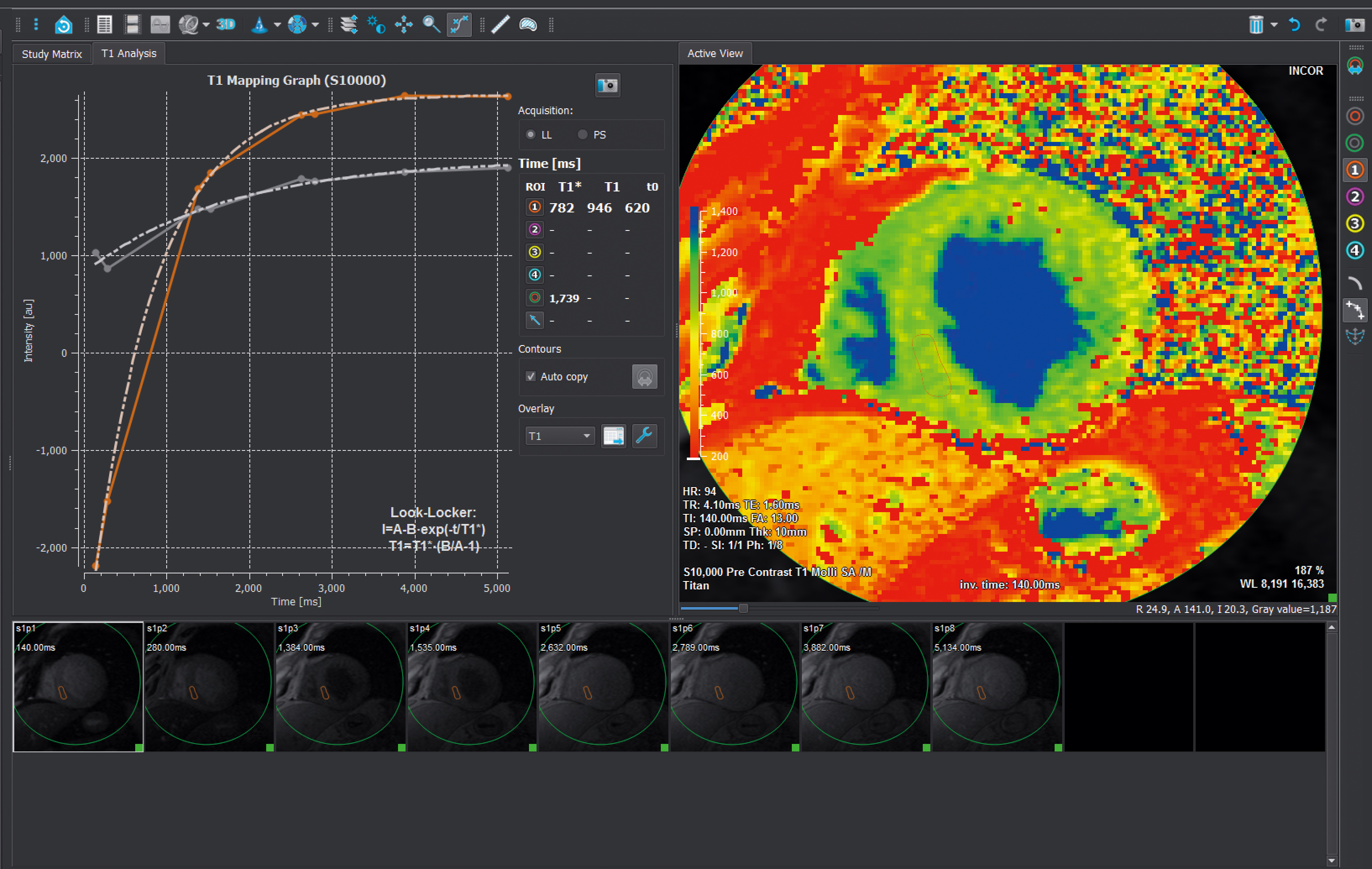Click the thumbnail strip scroll down arrow
This screenshot has height=869, width=1372.
pyautogui.click(x=1332, y=861)
